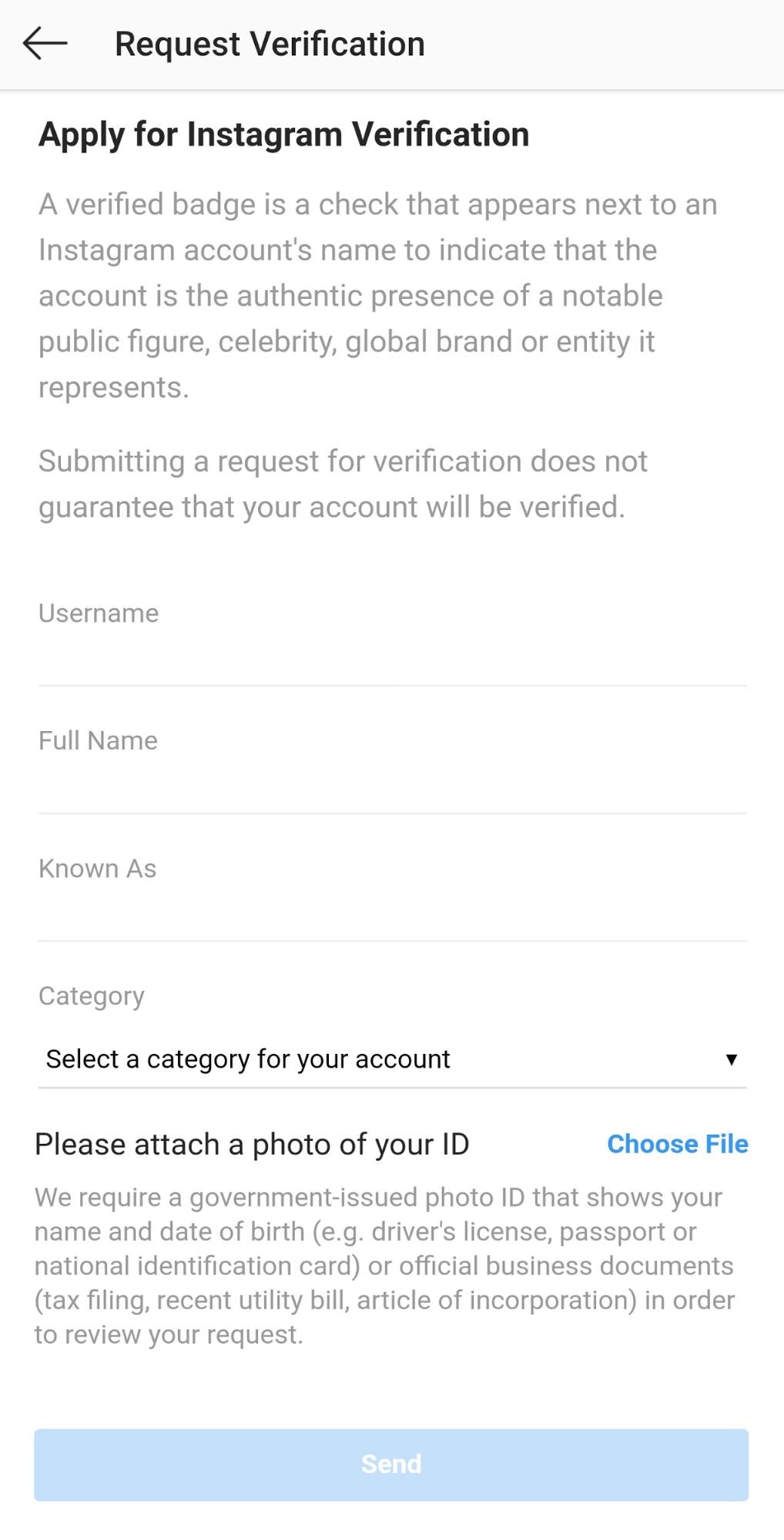Tap the Known As field label

point(97,868)
